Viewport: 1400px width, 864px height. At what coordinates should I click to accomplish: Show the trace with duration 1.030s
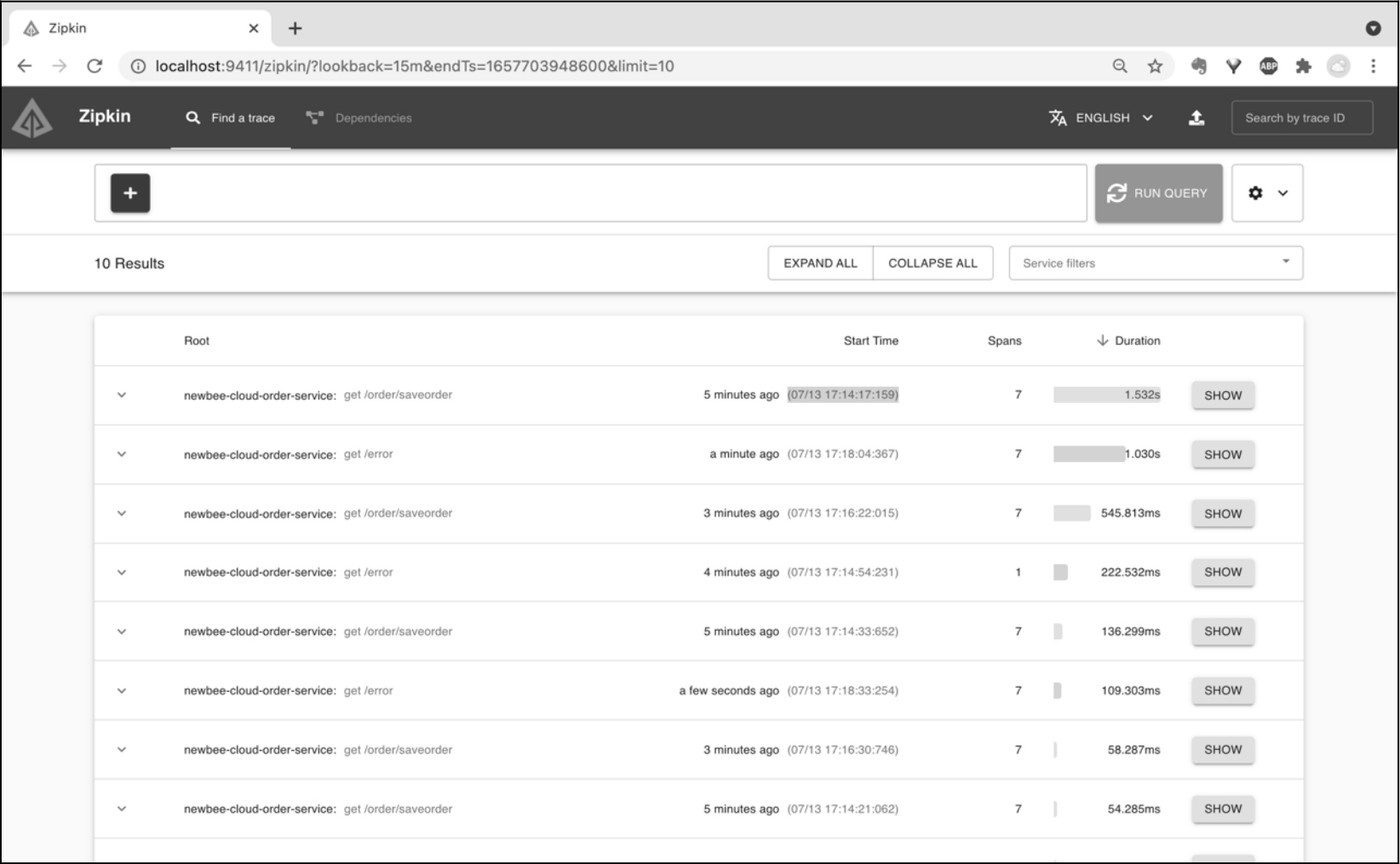click(x=1223, y=454)
